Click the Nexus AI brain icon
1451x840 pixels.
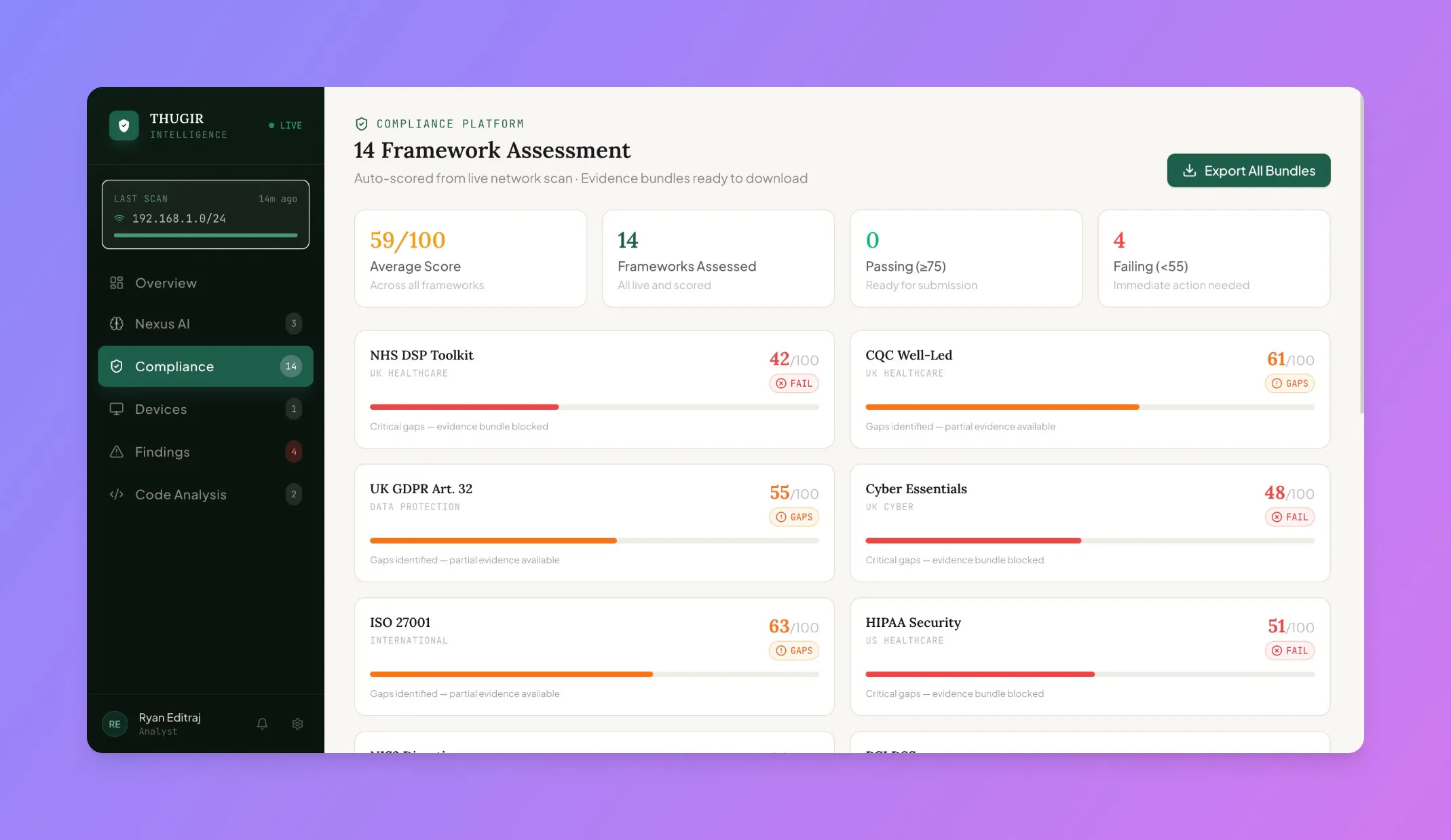[117, 324]
